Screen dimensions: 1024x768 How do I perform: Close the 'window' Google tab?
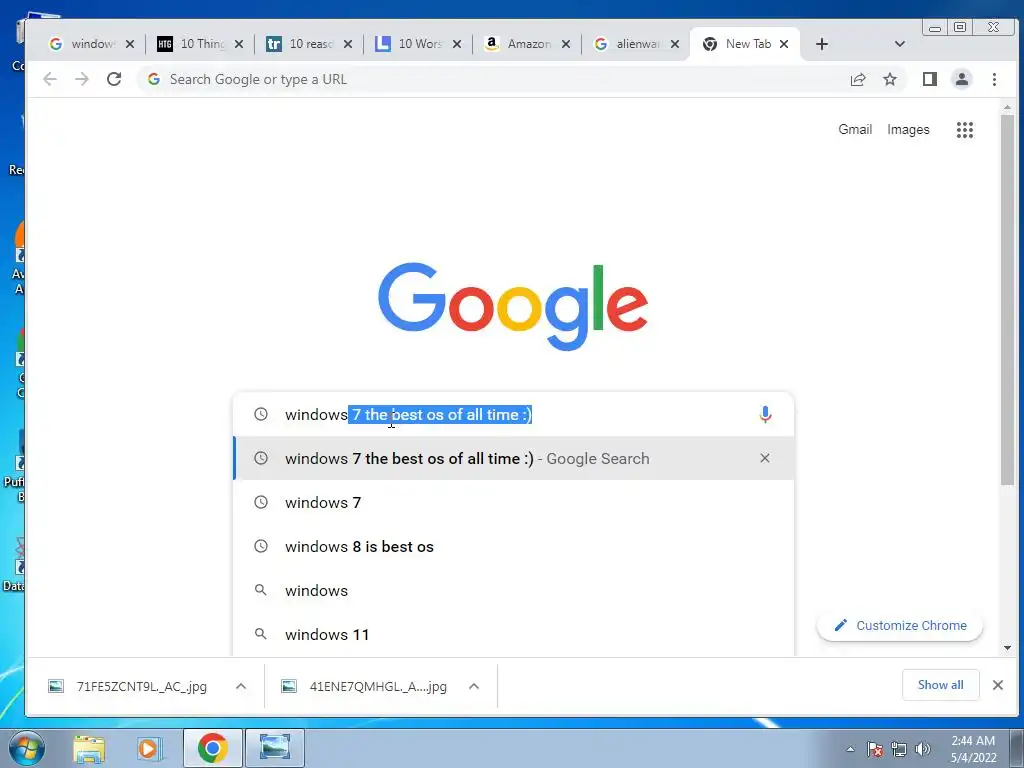pos(130,44)
